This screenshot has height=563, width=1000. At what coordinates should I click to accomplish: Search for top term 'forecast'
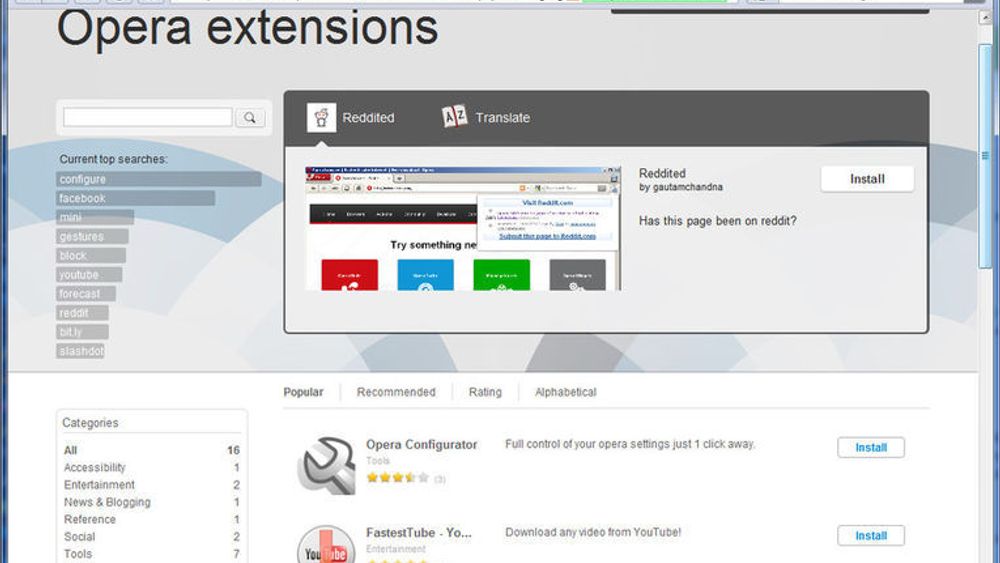pos(85,294)
